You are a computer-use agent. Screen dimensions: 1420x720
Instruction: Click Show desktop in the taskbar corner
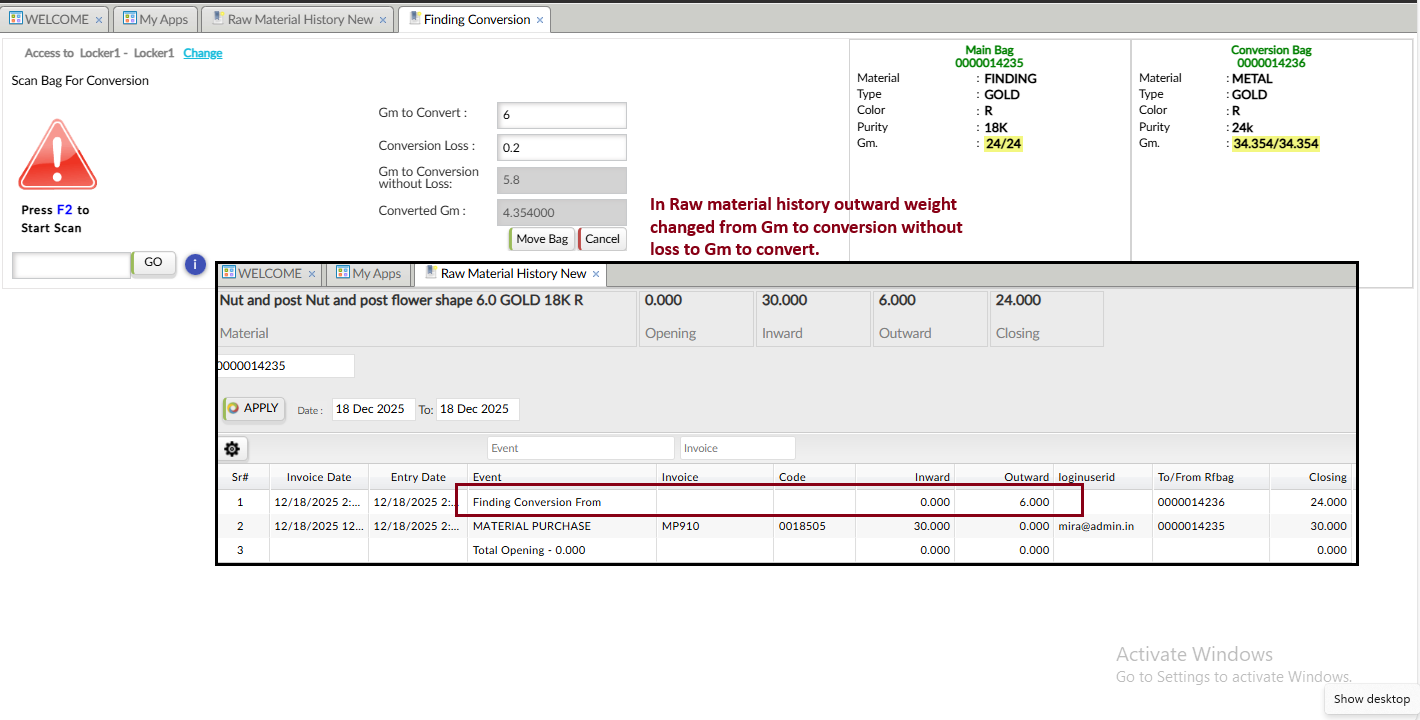1371,699
